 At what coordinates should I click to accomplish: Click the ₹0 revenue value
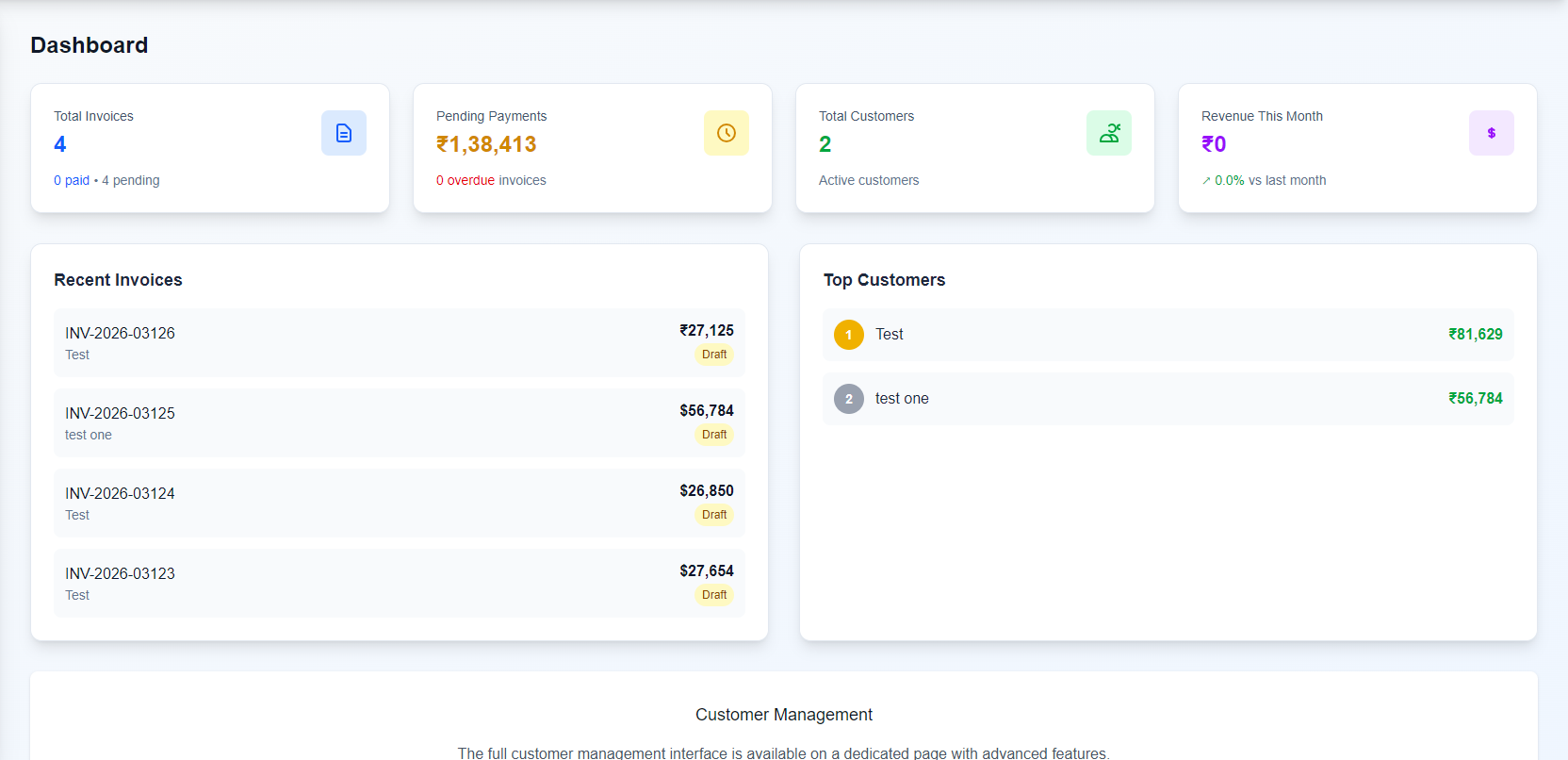pyautogui.click(x=1214, y=144)
